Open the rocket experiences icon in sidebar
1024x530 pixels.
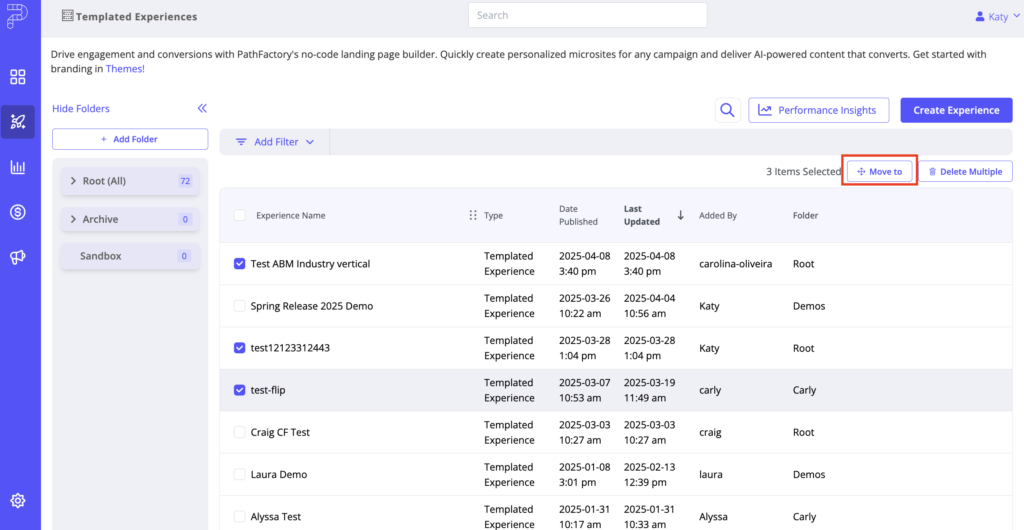pos(18,121)
